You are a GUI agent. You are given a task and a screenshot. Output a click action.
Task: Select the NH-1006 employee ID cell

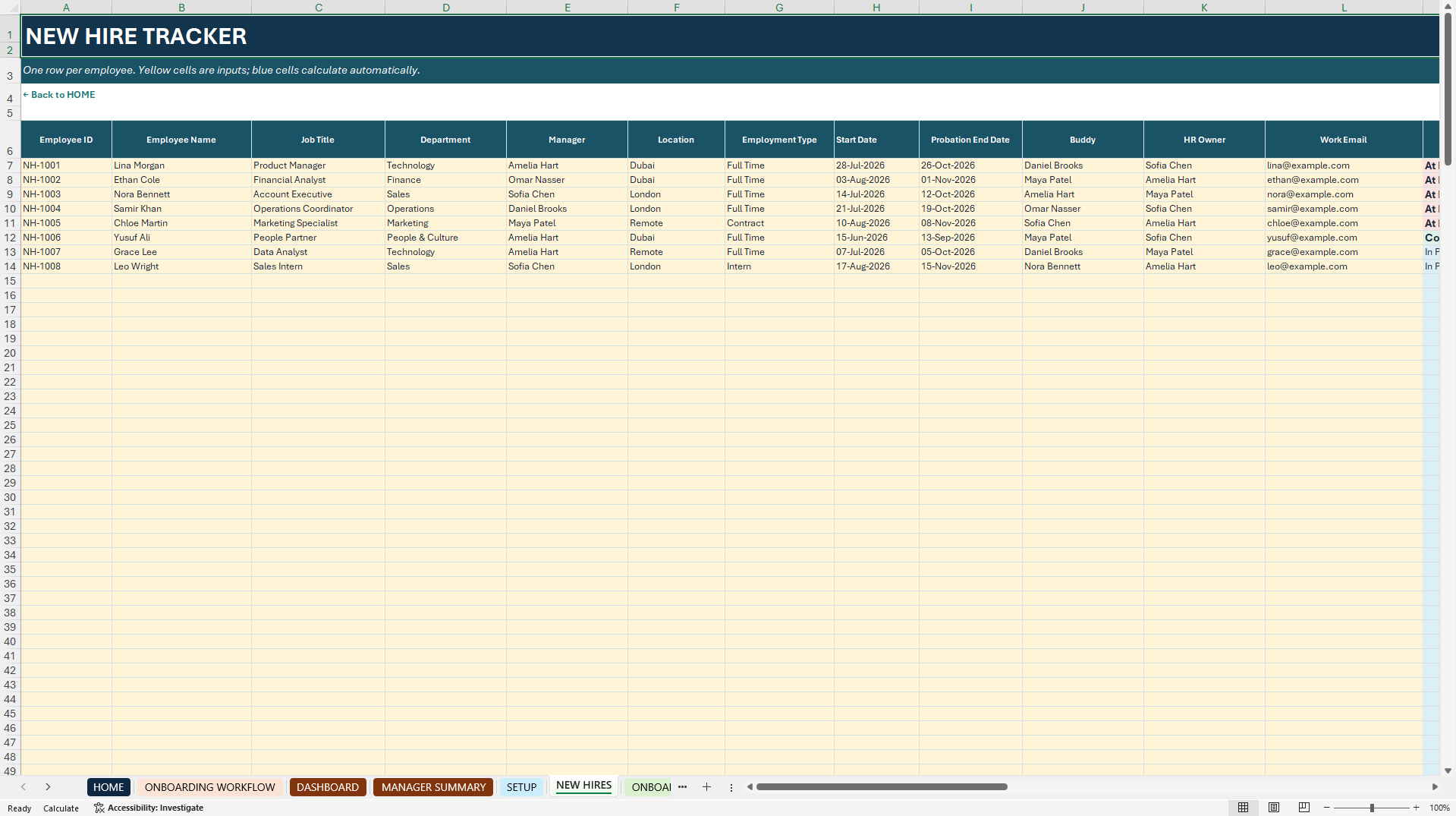click(66, 238)
